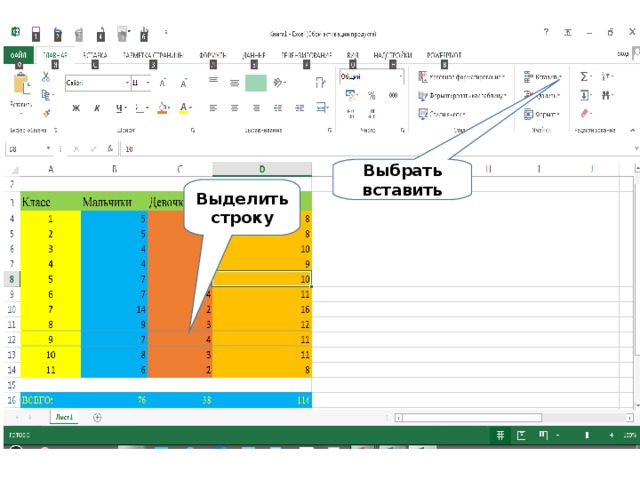The width and height of the screenshot is (640, 480).
Task: Expand the Insert cells (Вставить) dropdown
Action: 562,77
